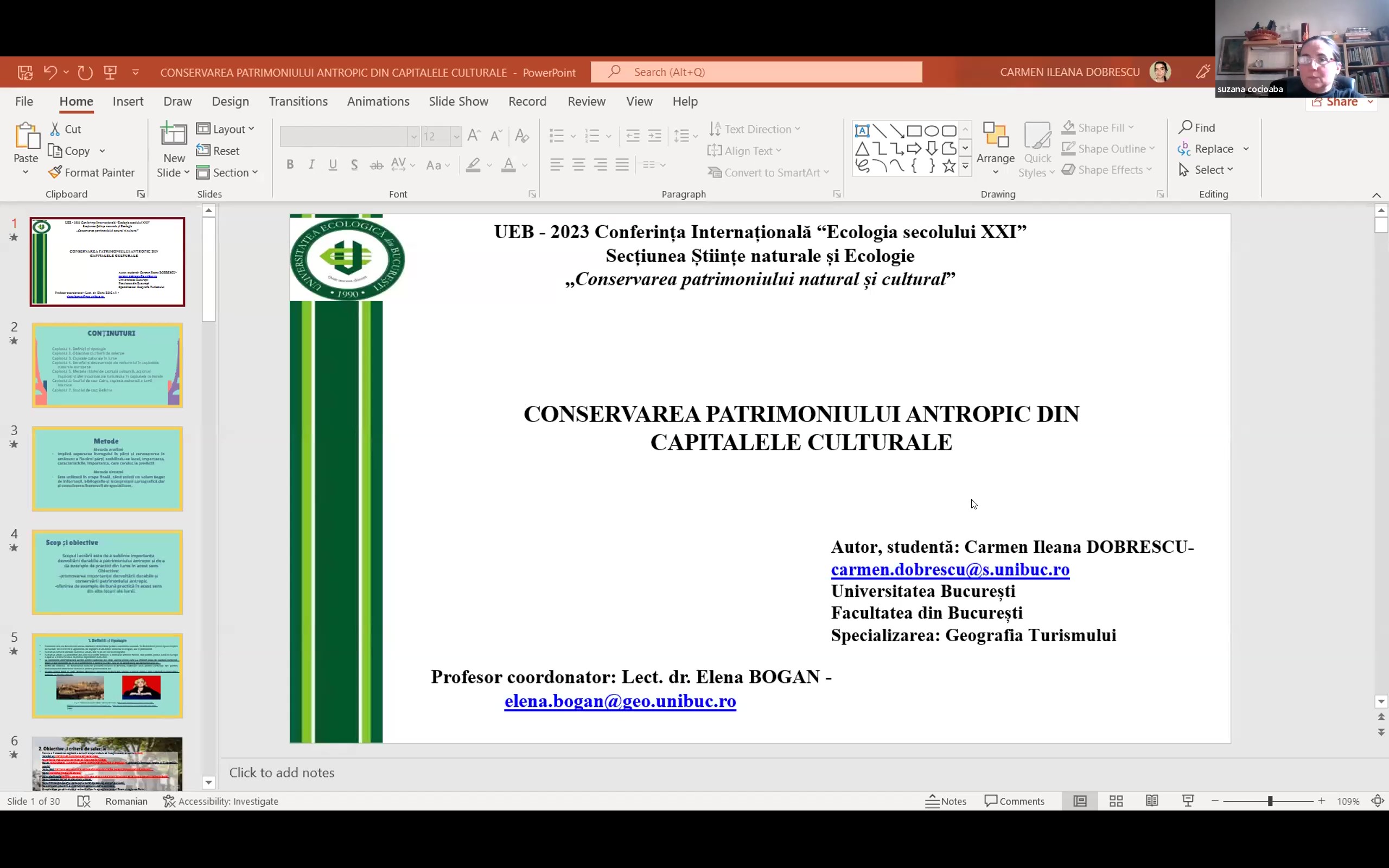This screenshot has height=868, width=1389.
Task: Click the elena.bogan@geo.unibuc.ro email link
Action: pos(620,701)
